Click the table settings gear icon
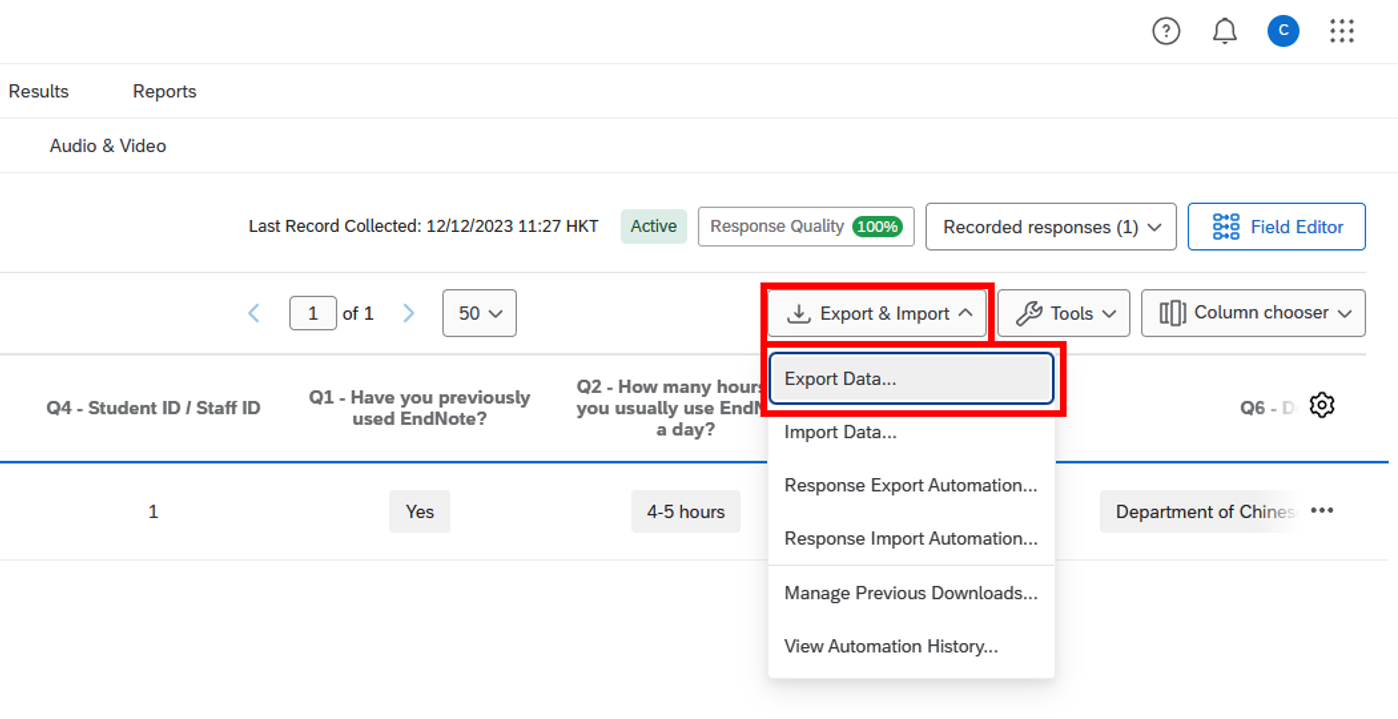This screenshot has height=719, width=1398. (x=1322, y=405)
